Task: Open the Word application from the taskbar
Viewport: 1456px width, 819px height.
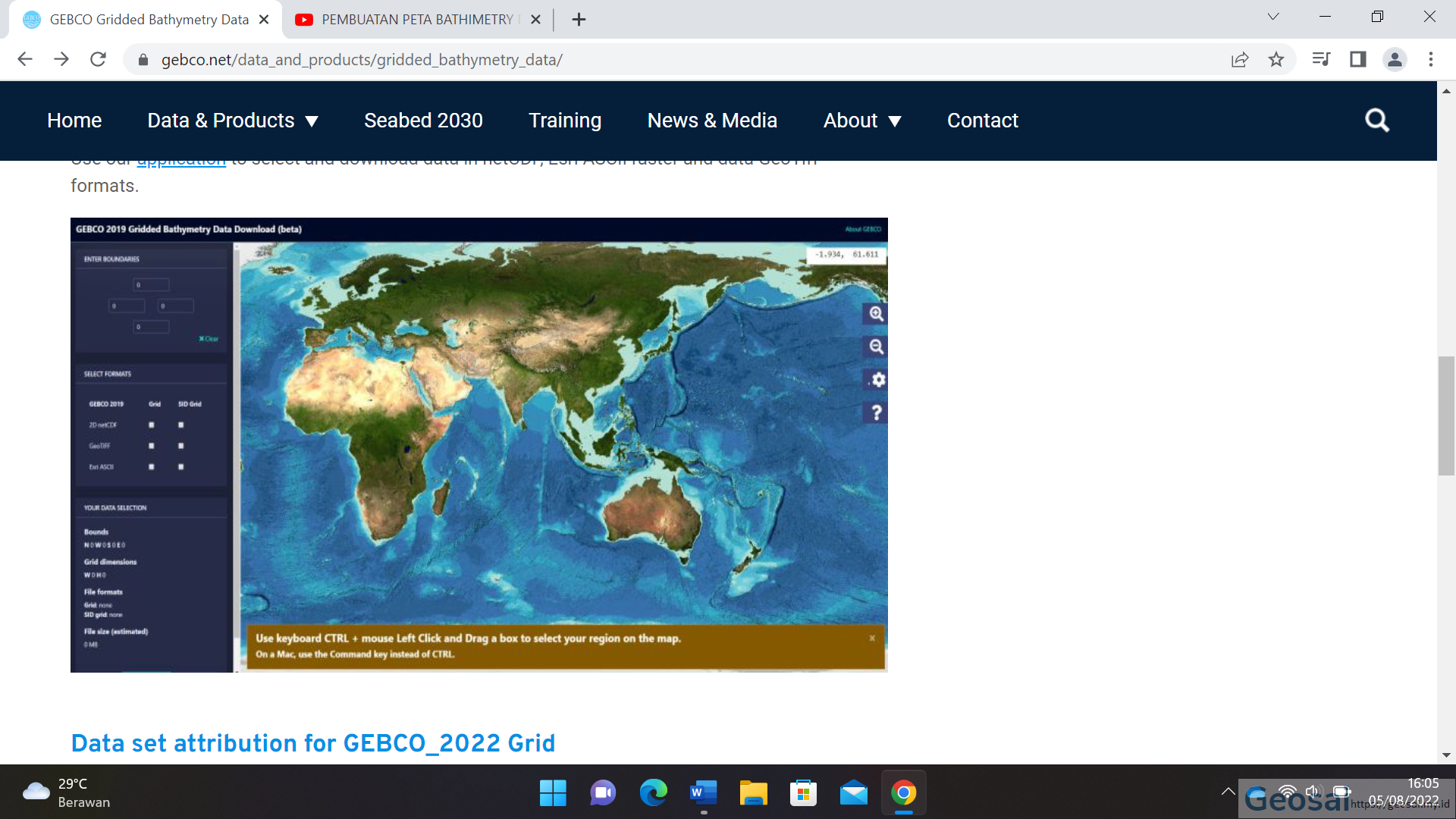Action: pyautogui.click(x=702, y=793)
